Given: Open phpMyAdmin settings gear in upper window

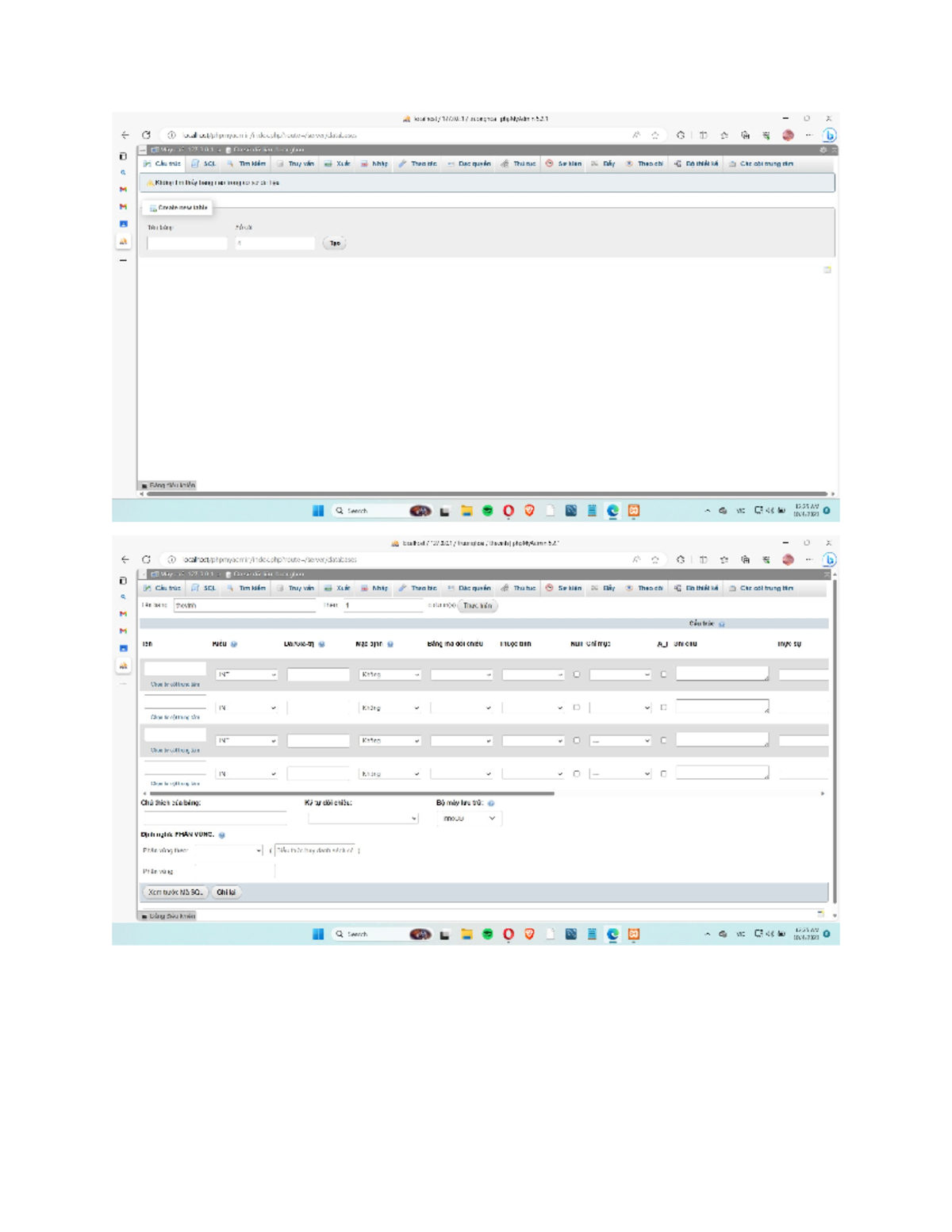Looking at the screenshot, I should click(x=823, y=149).
